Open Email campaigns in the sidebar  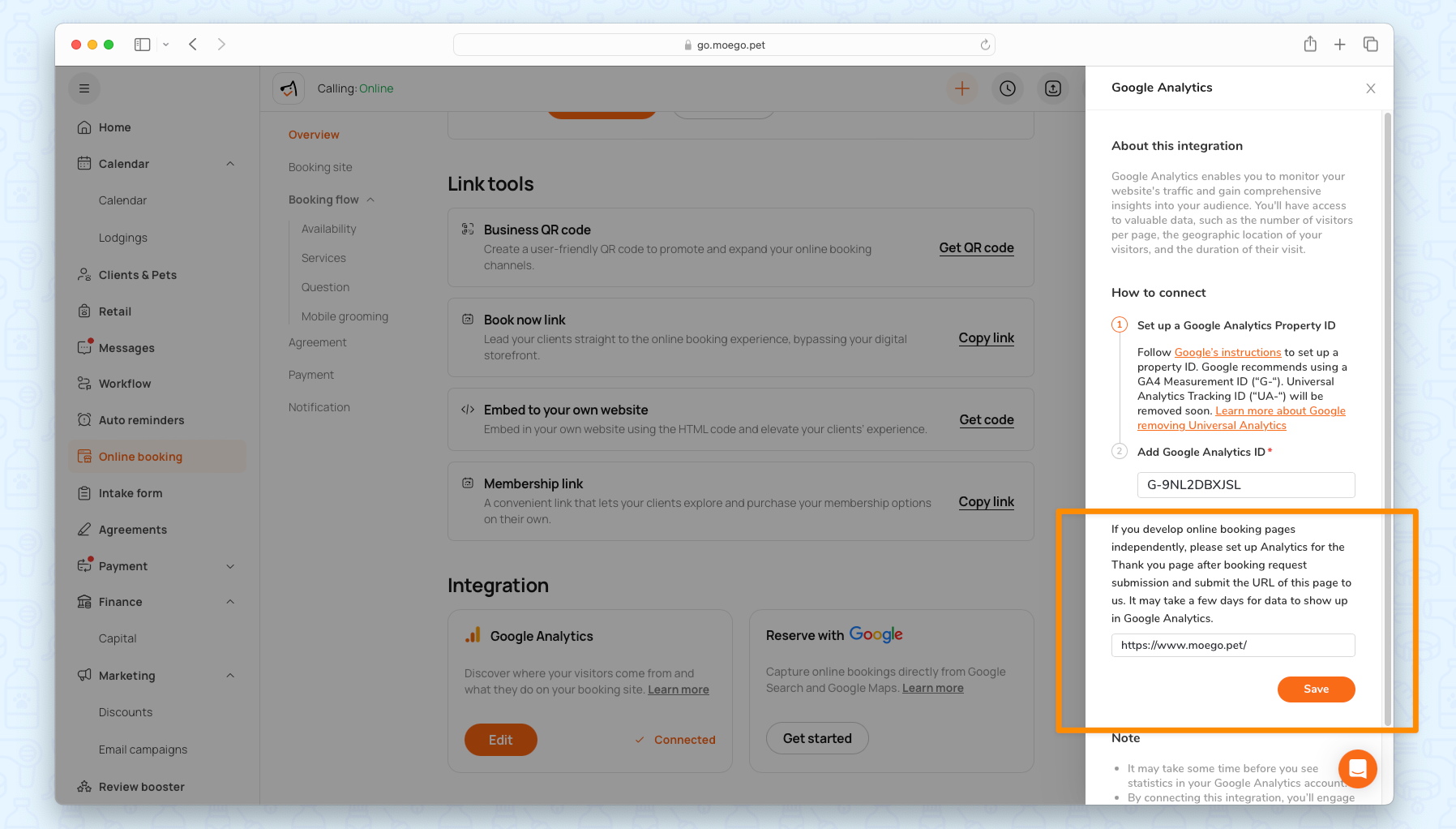coord(143,750)
